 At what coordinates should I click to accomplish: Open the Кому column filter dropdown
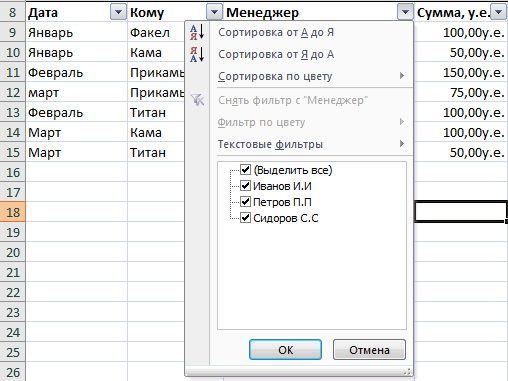pos(214,12)
